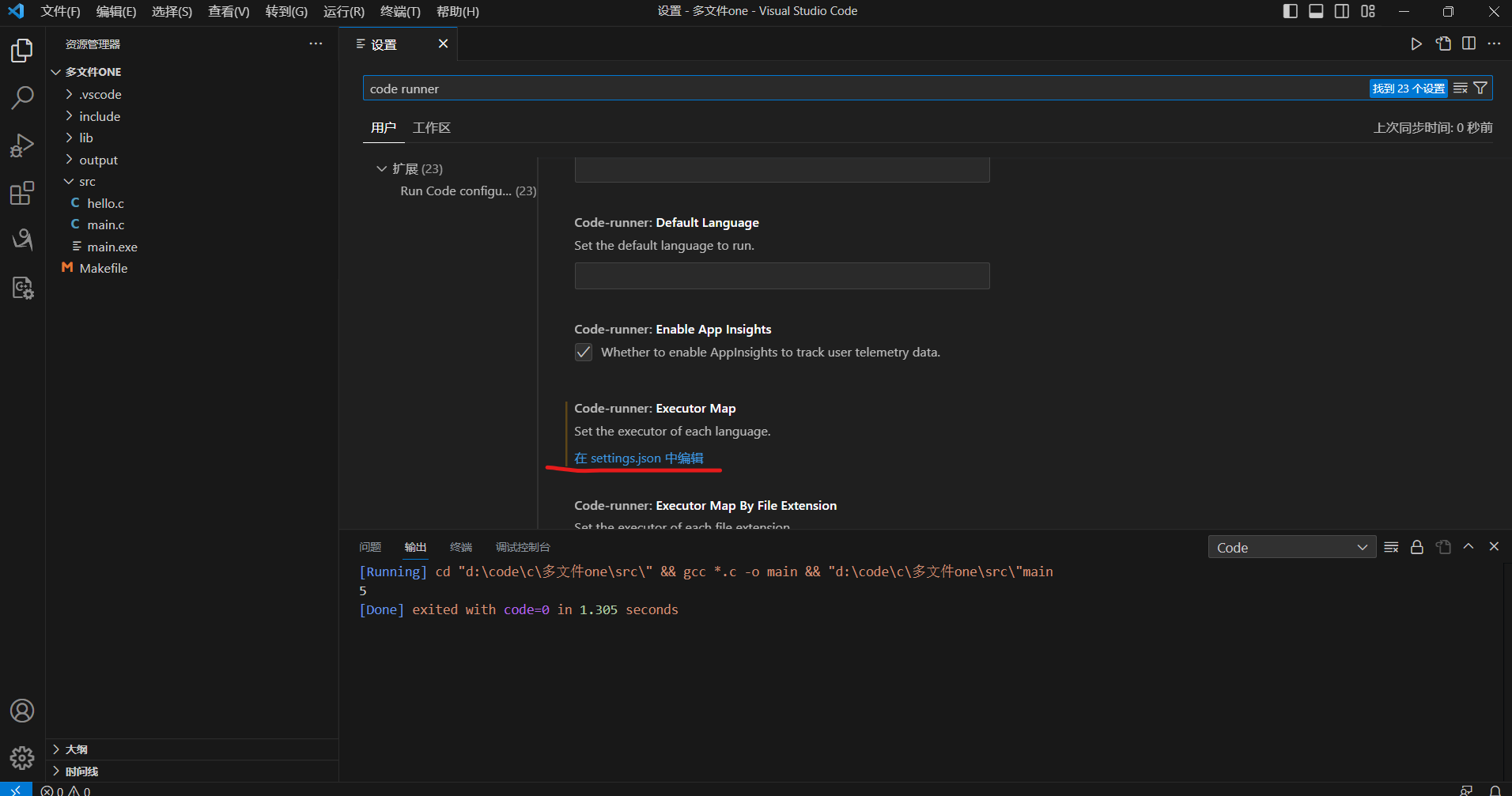
Task: Show errors and warnings in status bar
Action: point(66,790)
